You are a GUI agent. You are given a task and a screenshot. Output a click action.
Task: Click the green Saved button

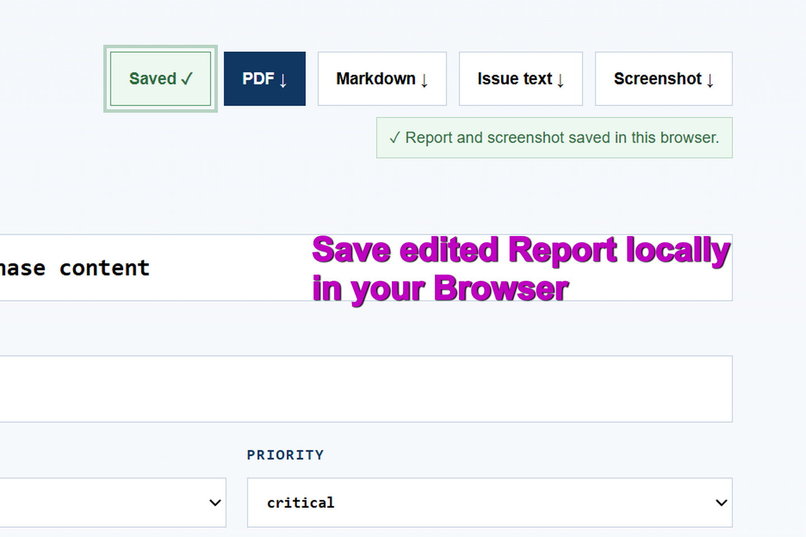pos(160,79)
